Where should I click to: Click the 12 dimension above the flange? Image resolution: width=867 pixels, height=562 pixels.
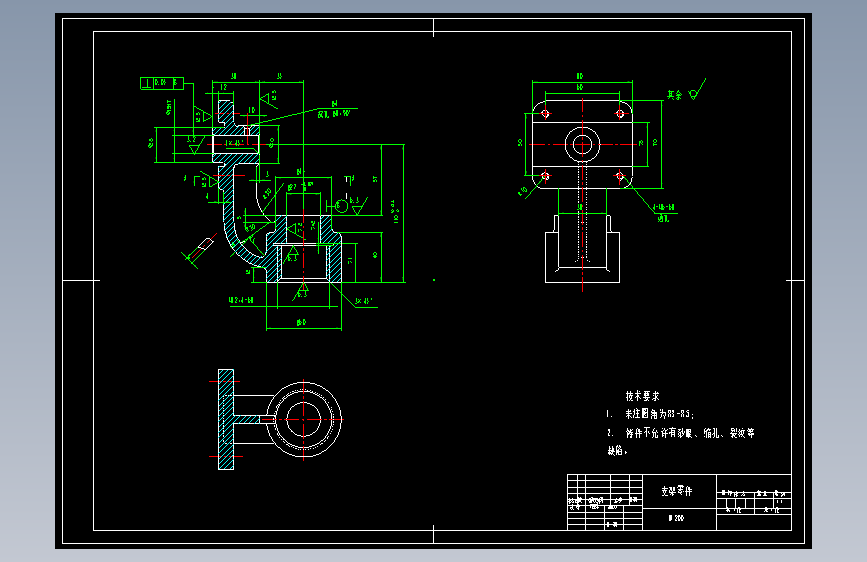click(223, 87)
